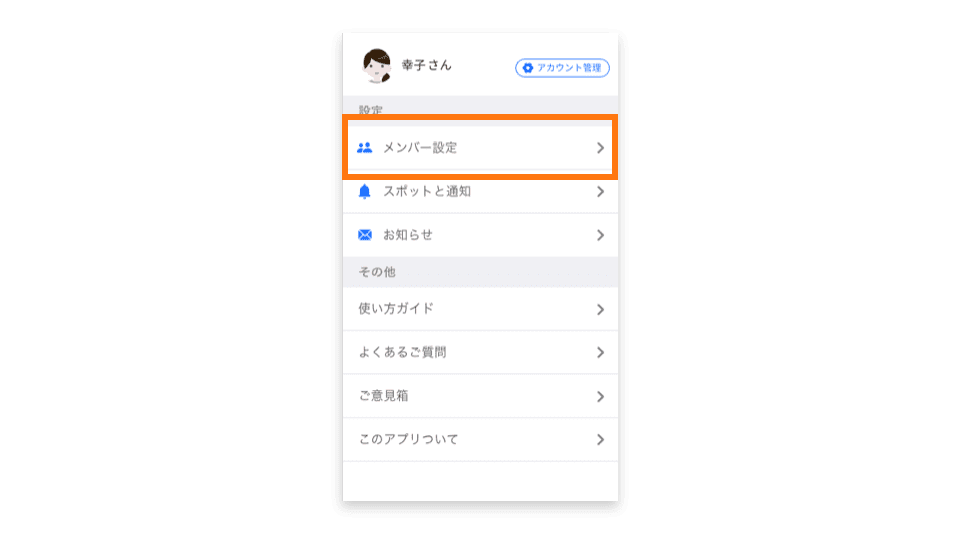Open よくあるご質問 entry
The height and width of the screenshot is (534, 960).
481,353
